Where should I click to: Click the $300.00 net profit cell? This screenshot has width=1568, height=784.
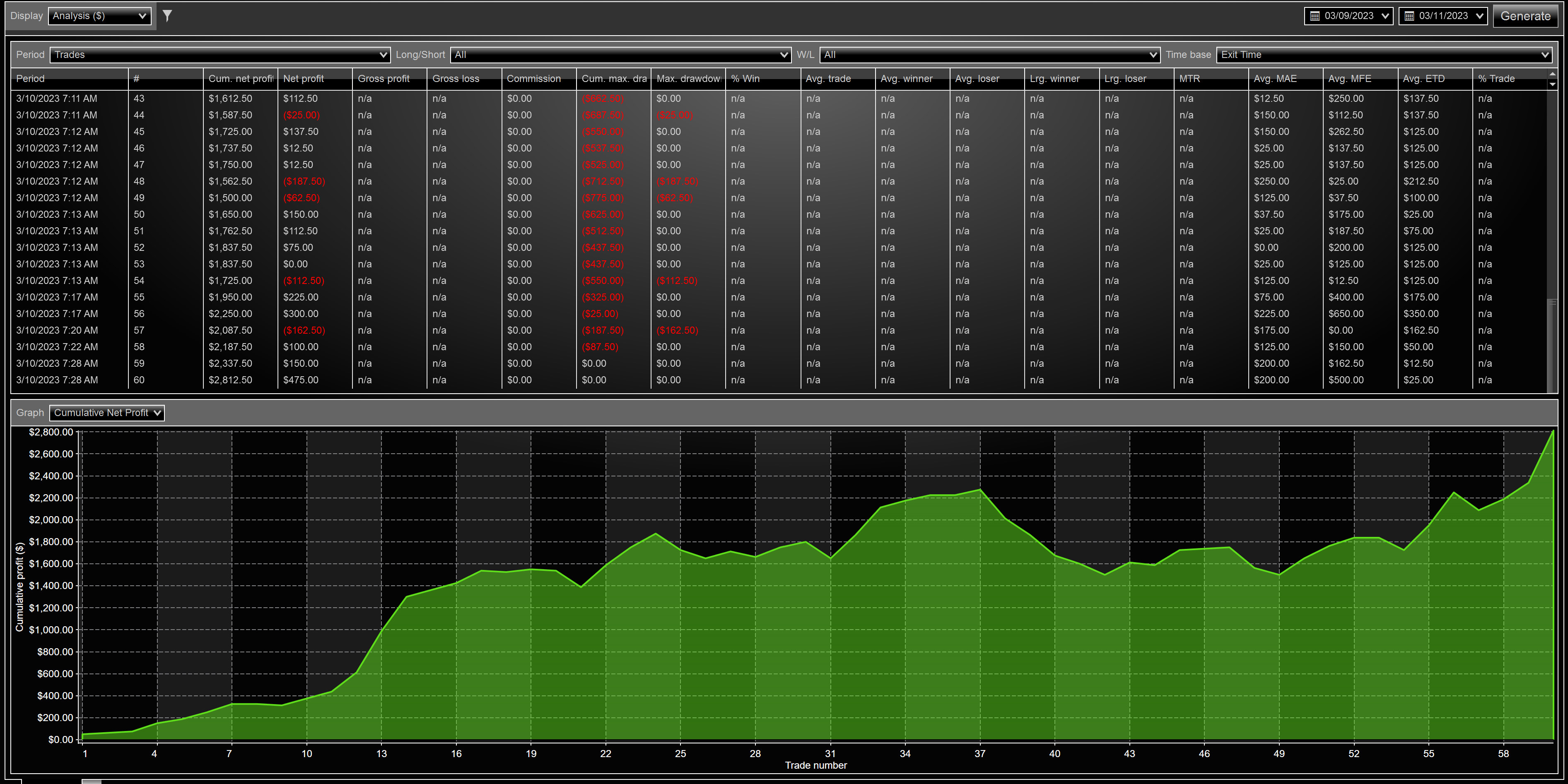coord(315,314)
